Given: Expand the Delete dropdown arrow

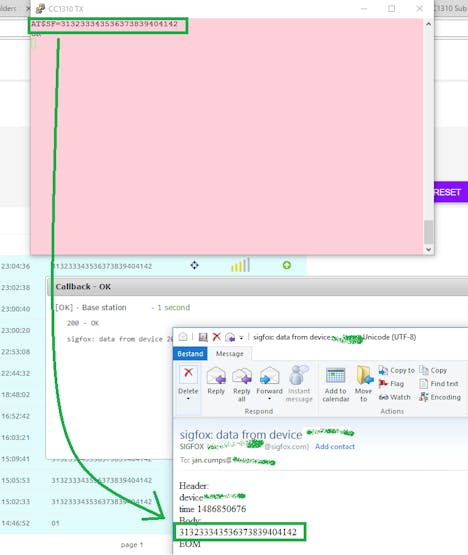Looking at the screenshot, I should click(188, 399).
